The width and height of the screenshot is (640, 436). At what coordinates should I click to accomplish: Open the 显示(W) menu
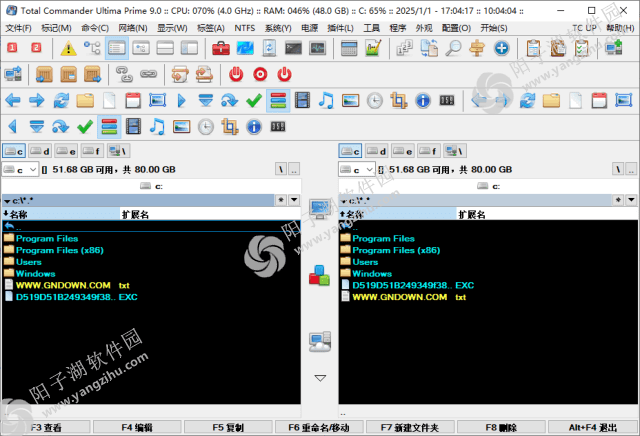(172, 28)
